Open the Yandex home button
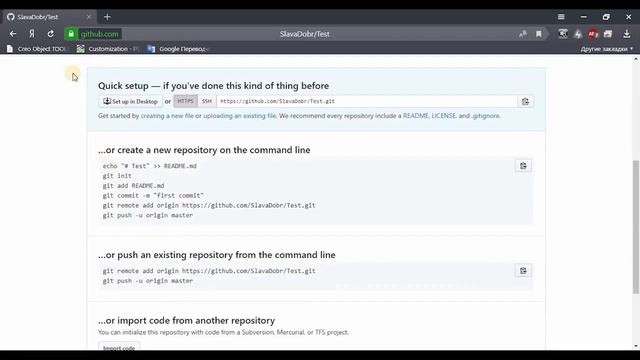This screenshot has width=640, height=360. pos(32,34)
